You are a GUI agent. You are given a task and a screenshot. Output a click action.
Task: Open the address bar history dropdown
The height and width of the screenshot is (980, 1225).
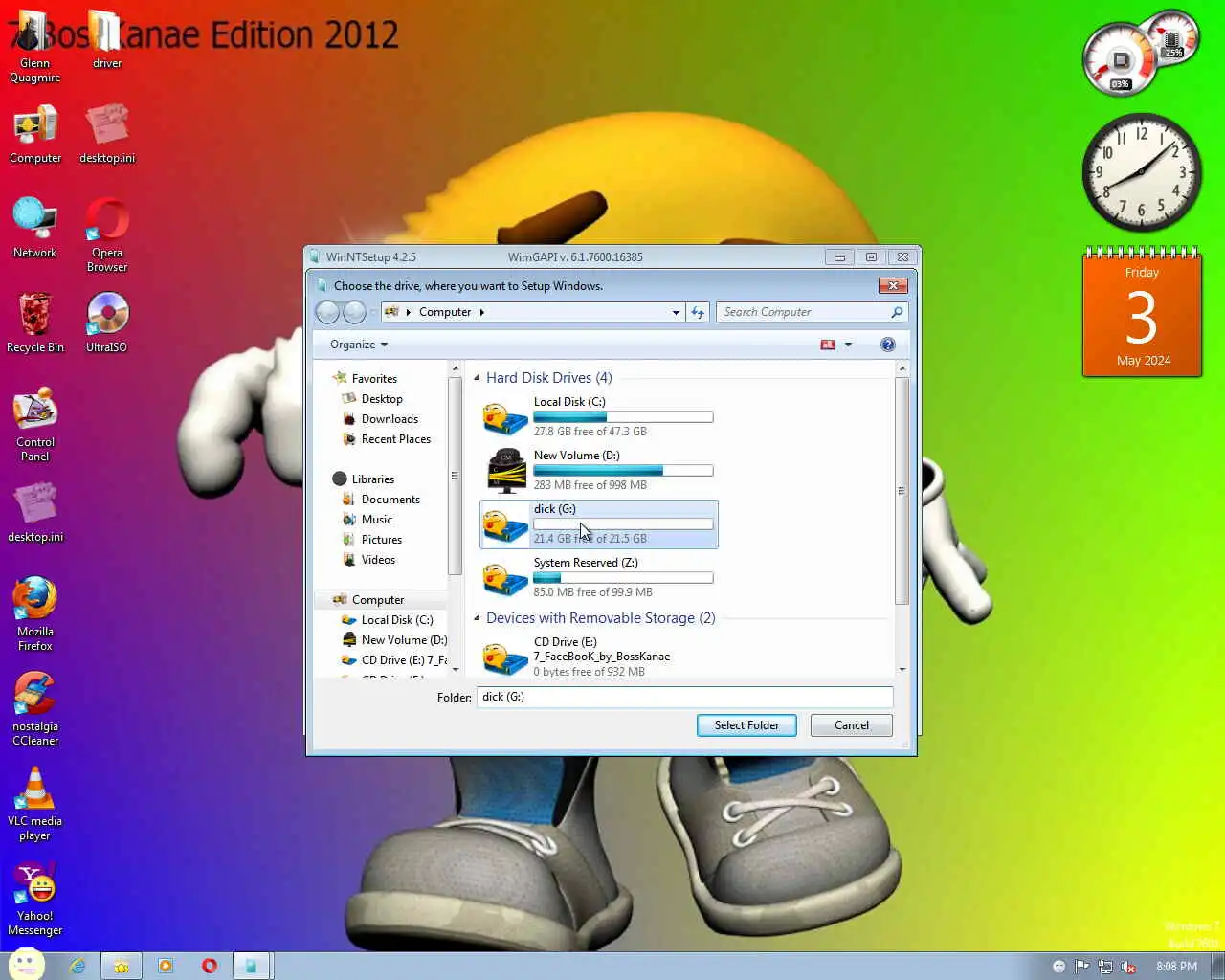coord(676,312)
